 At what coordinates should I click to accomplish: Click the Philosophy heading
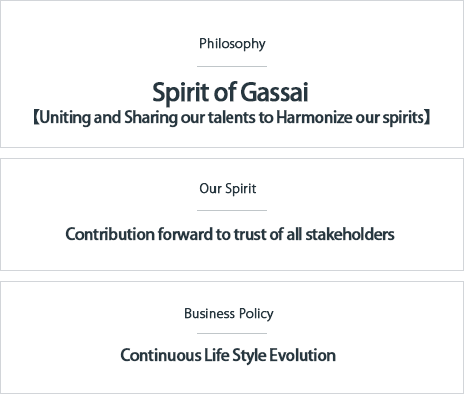tap(232, 44)
